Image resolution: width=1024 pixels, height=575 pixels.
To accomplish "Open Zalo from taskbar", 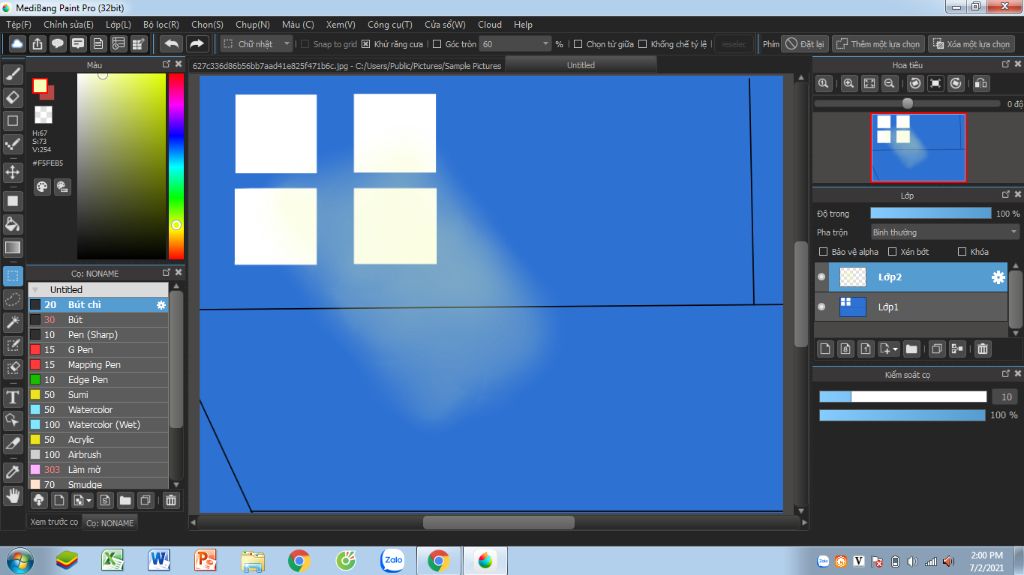I will [x=392, y=560].
